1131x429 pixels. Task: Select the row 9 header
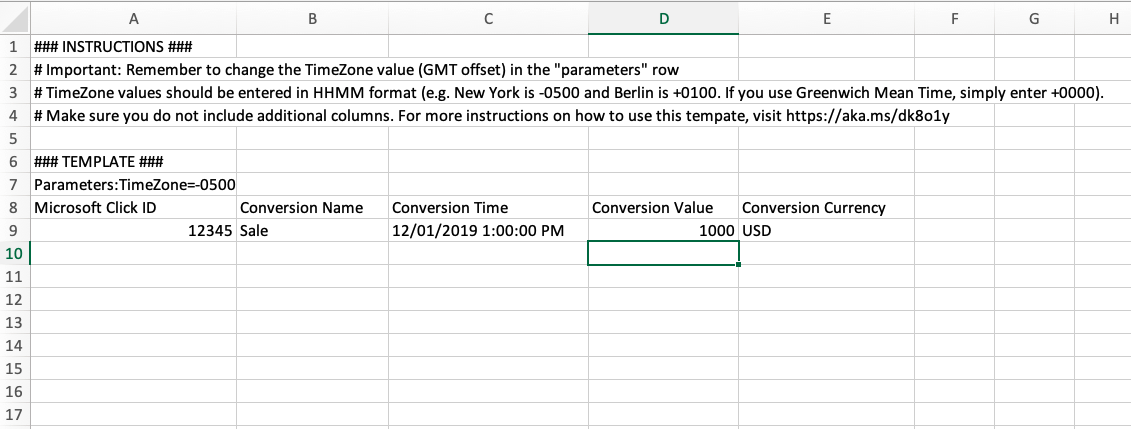pos(15,230)
